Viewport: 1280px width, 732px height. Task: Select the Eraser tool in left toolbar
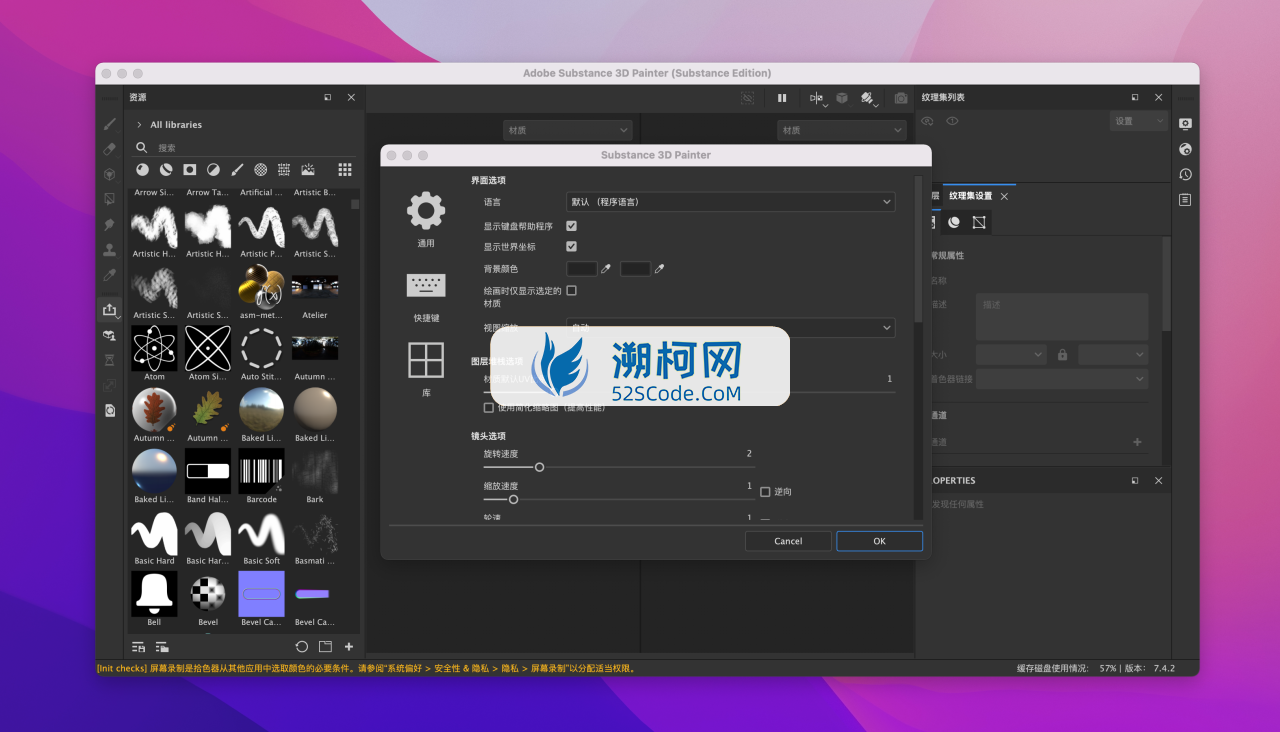pyautogui.click(x=110, y=149)
